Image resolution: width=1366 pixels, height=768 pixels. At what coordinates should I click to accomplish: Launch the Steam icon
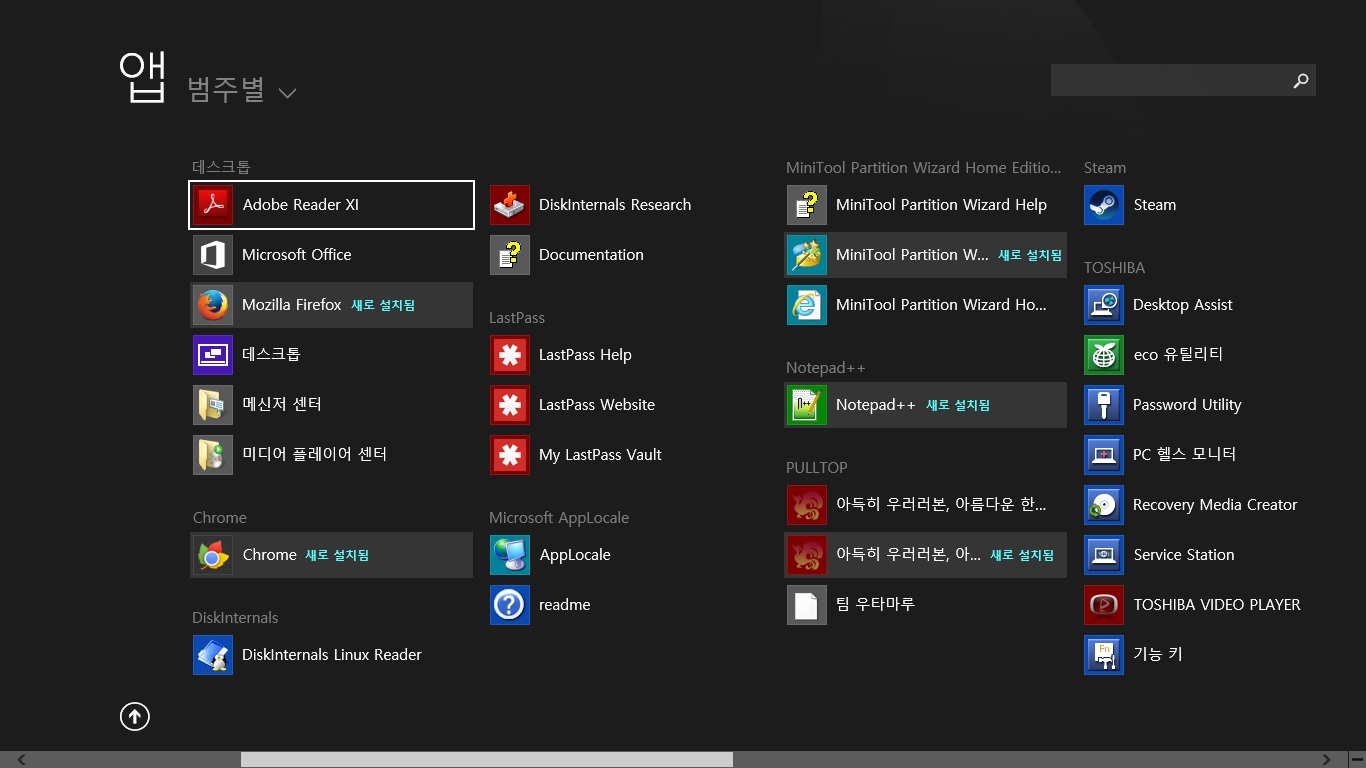(1104, 205)
